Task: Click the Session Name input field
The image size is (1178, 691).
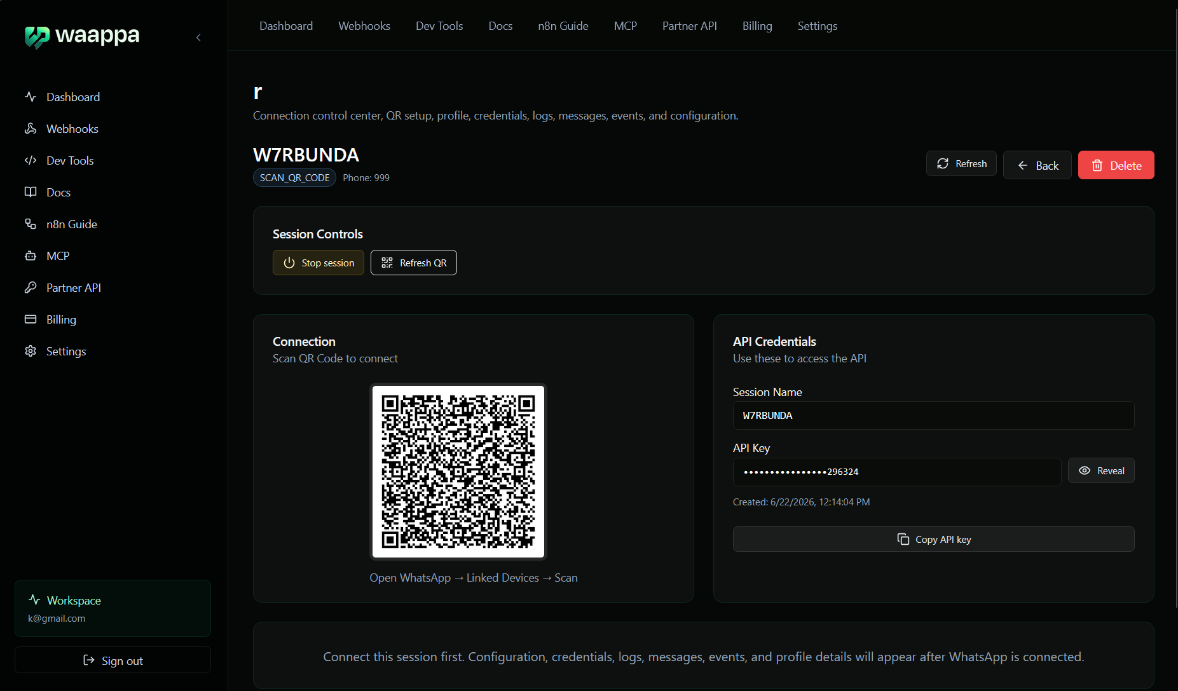Action: click(934, 415)
